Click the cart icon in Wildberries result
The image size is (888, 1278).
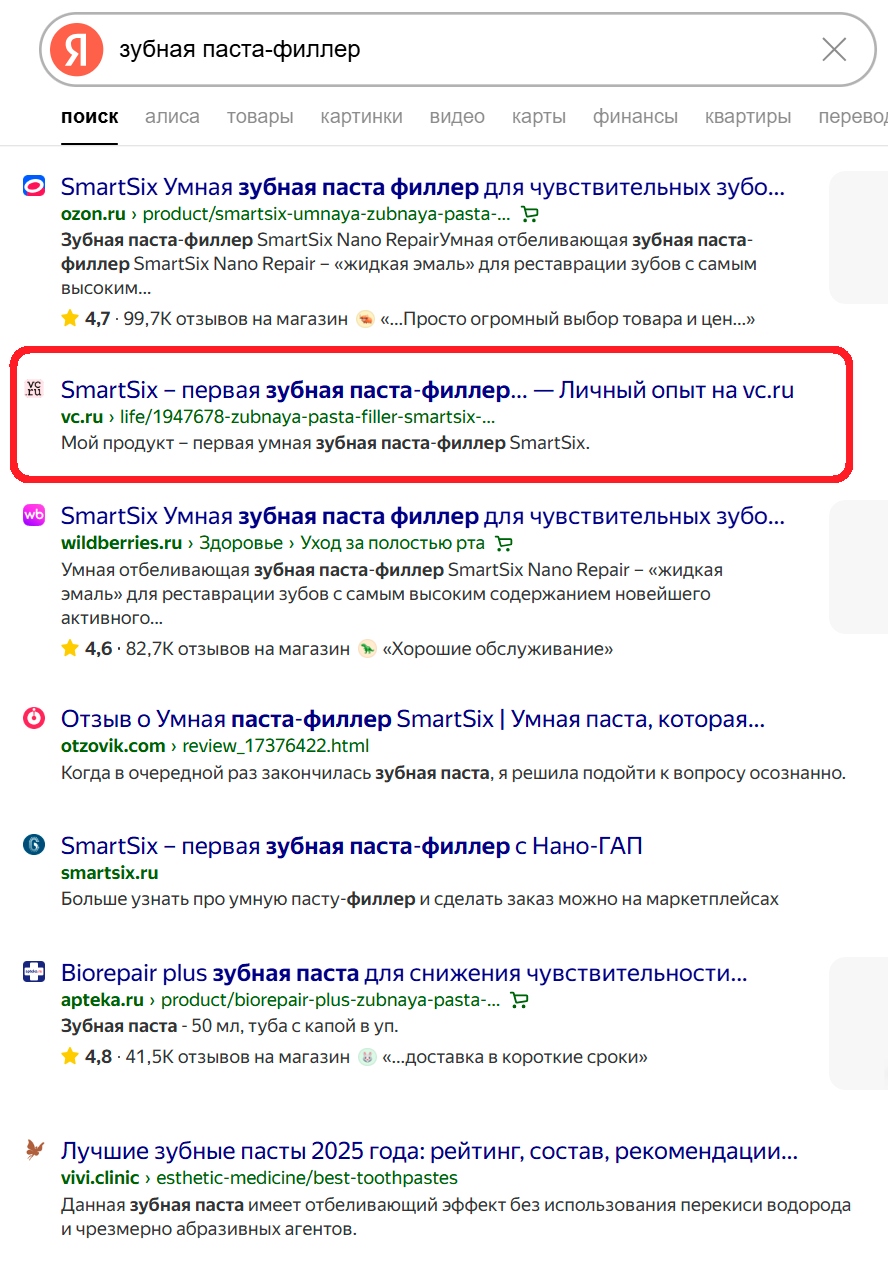[x=504, y=544]
